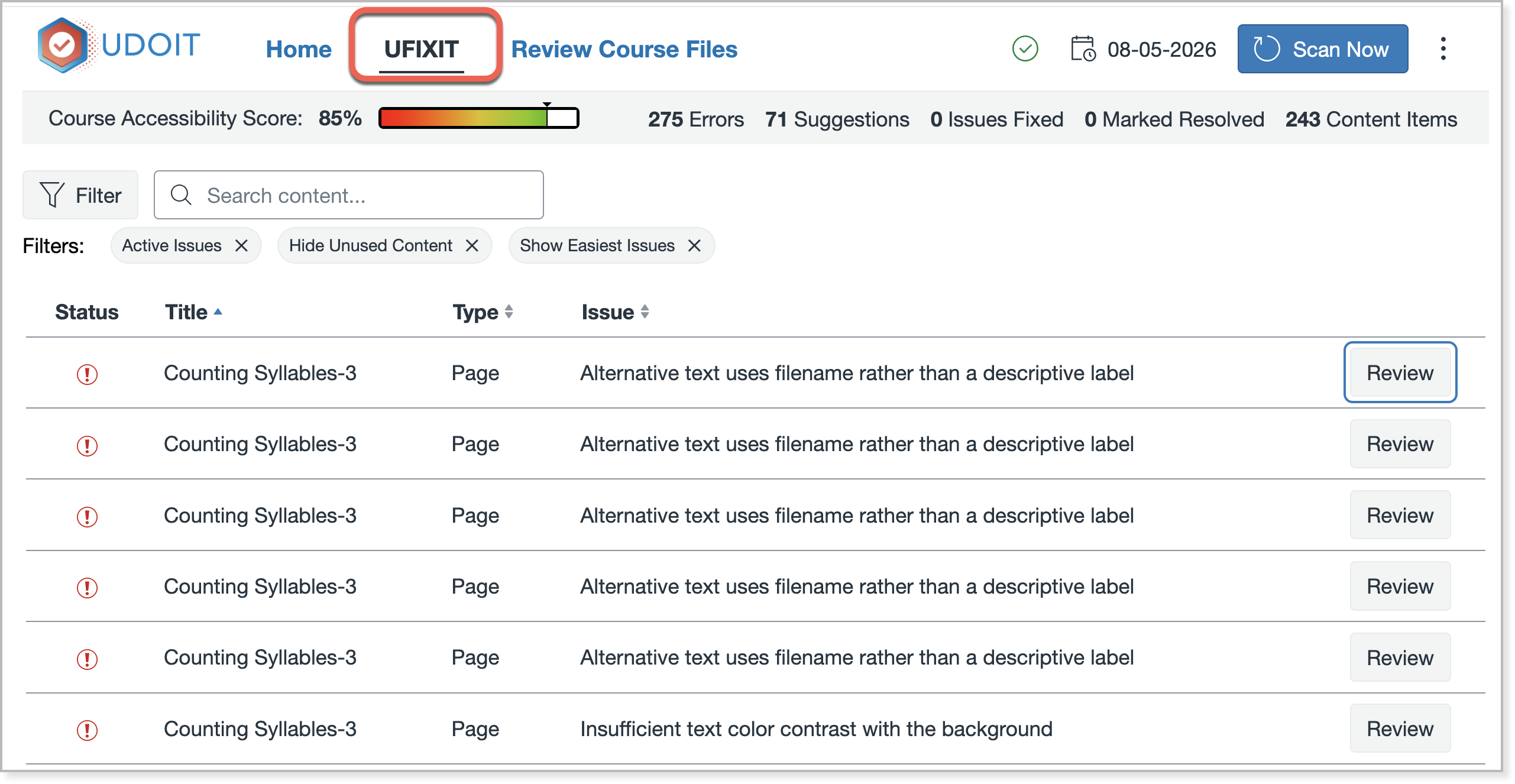This screenshot has width=1515, height=784.
Task: Remove the Show Easiest Issues filter
Action: pos(694,245)
